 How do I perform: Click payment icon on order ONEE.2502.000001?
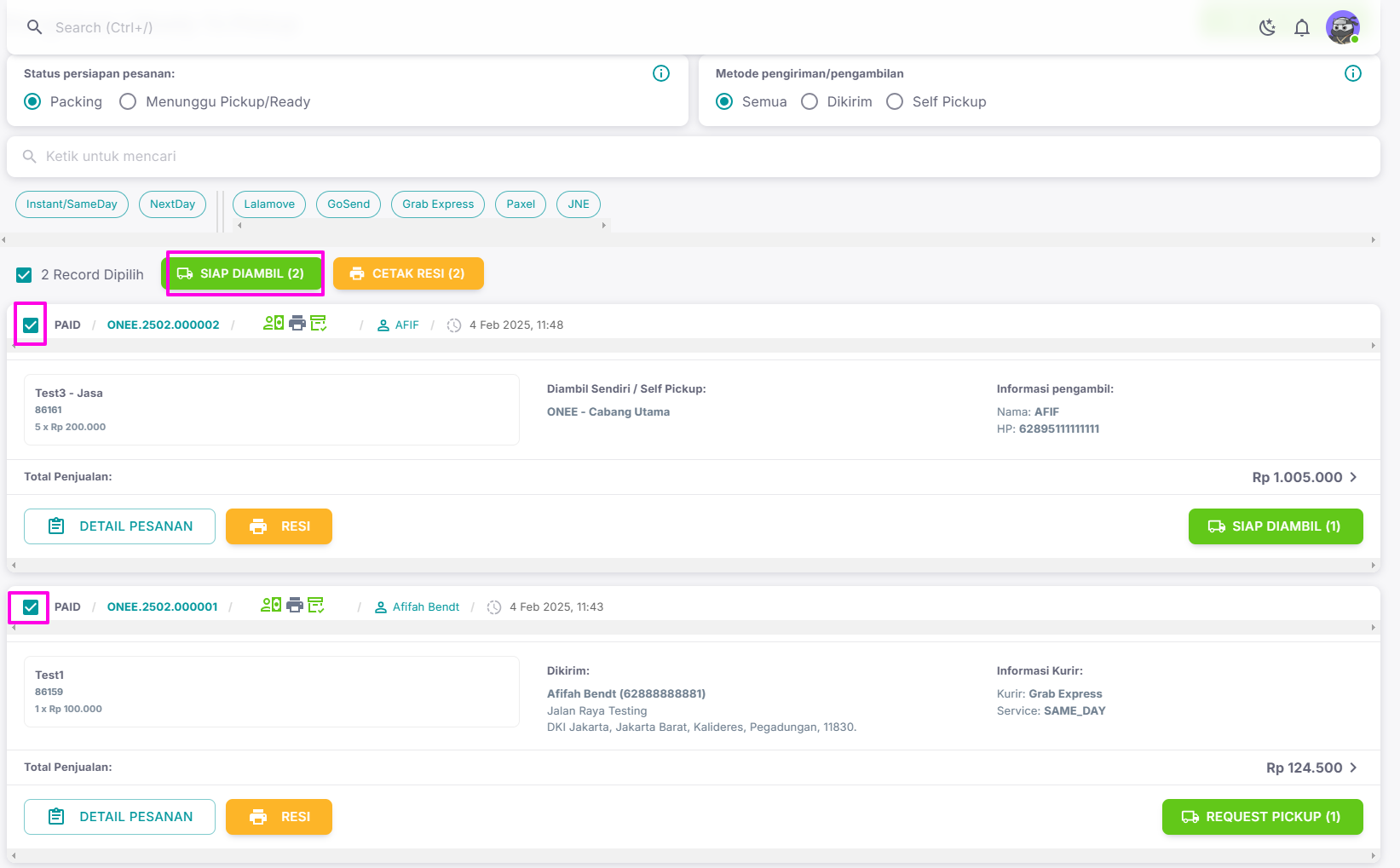coord(271,606)
